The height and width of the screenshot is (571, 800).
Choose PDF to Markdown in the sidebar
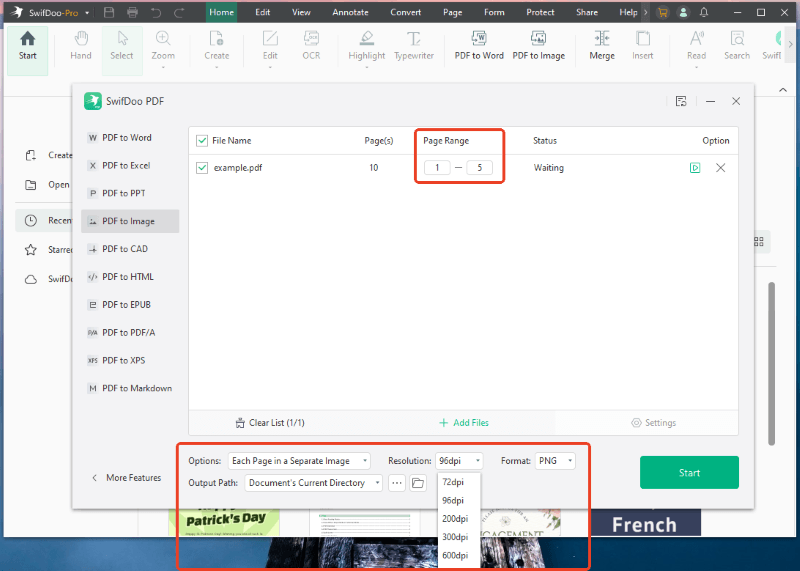point(130,388)
